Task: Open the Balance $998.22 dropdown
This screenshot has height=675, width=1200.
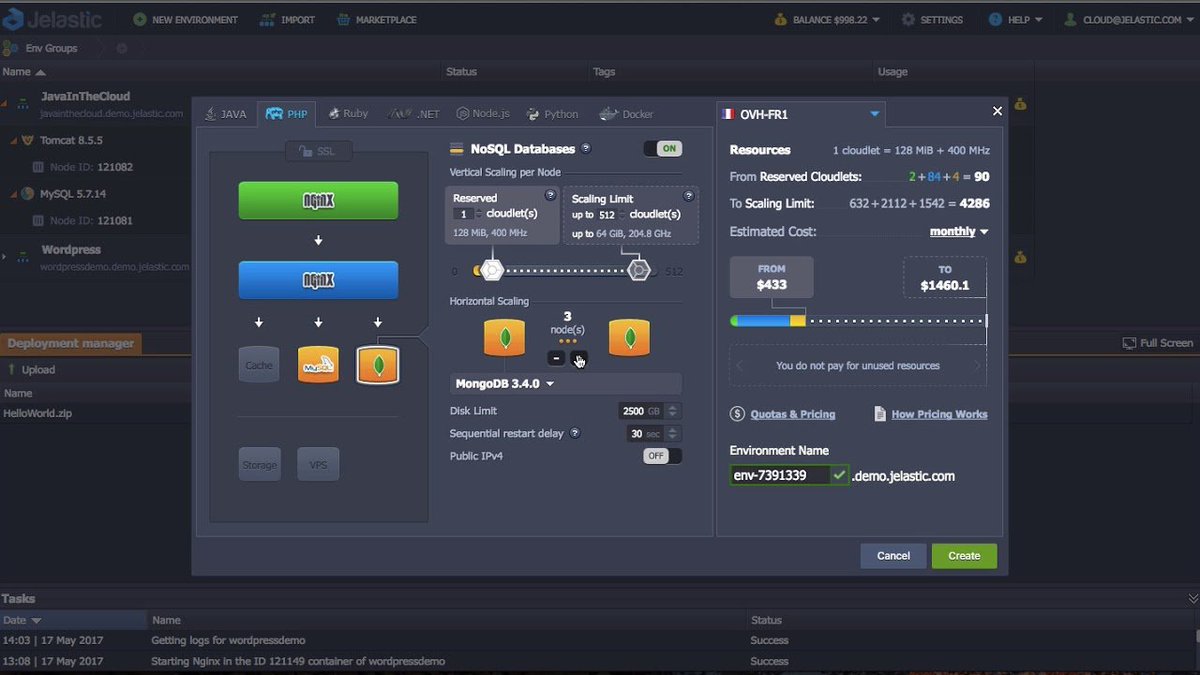Action: click(x=827, y=19)
